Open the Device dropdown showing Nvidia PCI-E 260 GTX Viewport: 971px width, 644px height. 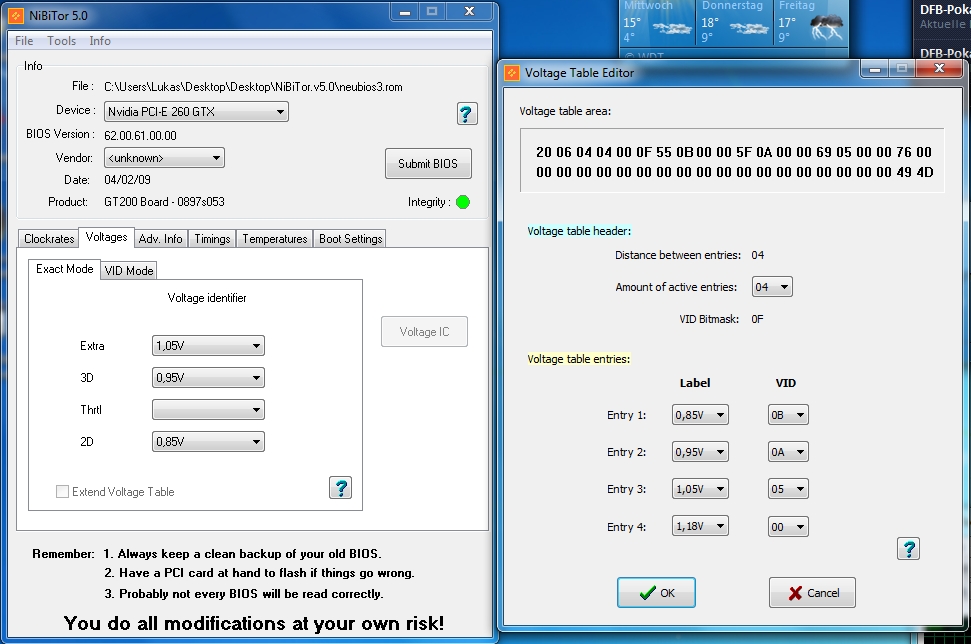click(x=196, y=111)
